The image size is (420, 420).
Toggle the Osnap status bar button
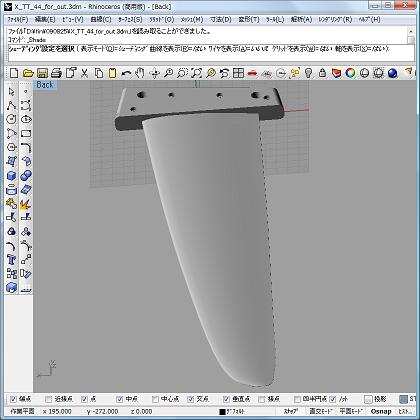pos(381,411)
